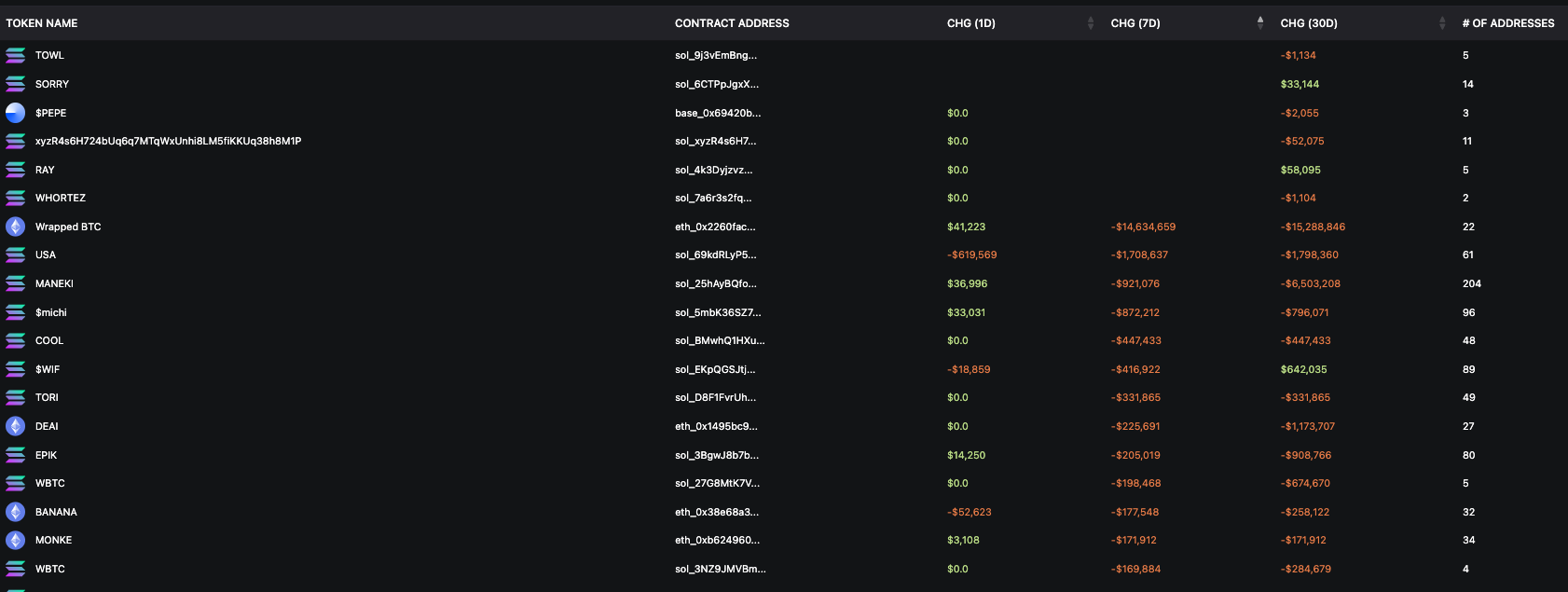Click contract address sol_3NZ9JMVBm...
This screenshot has height=592, width=1568.
pyautogui.click(x=721, y=569)
